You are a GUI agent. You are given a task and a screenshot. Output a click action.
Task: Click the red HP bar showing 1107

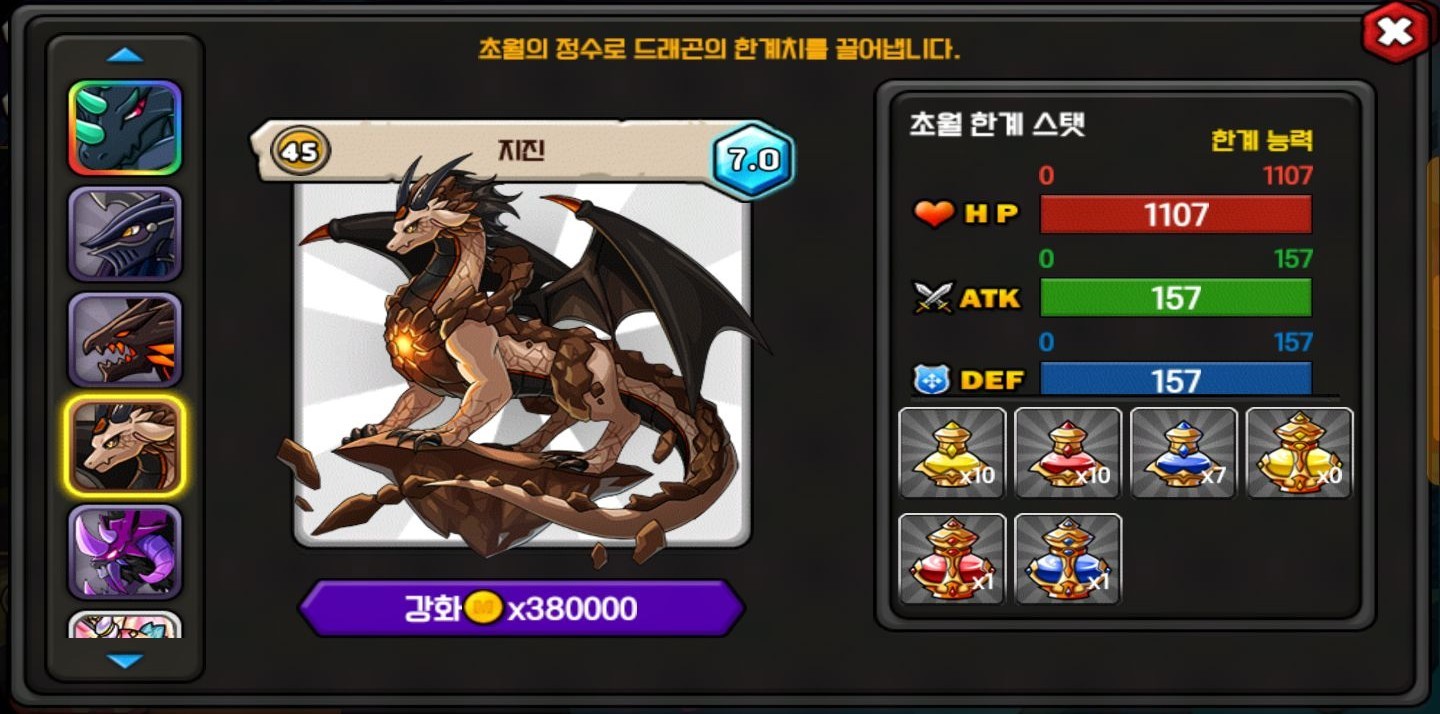pos(1176,214)
